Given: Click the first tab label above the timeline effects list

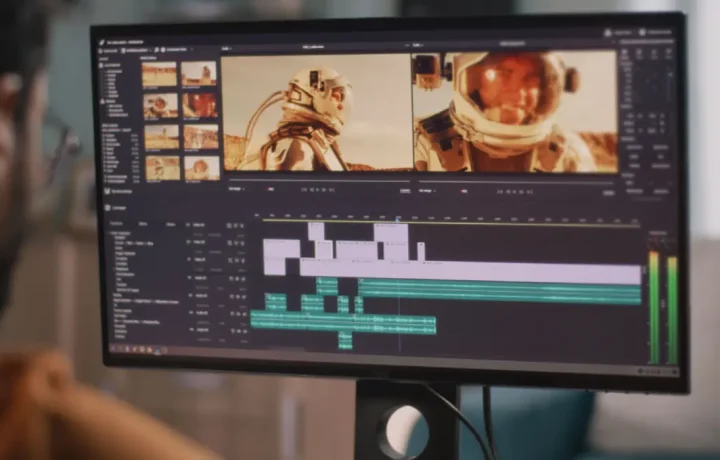Looking at the screenshot, I should click(x=116, y=224).
